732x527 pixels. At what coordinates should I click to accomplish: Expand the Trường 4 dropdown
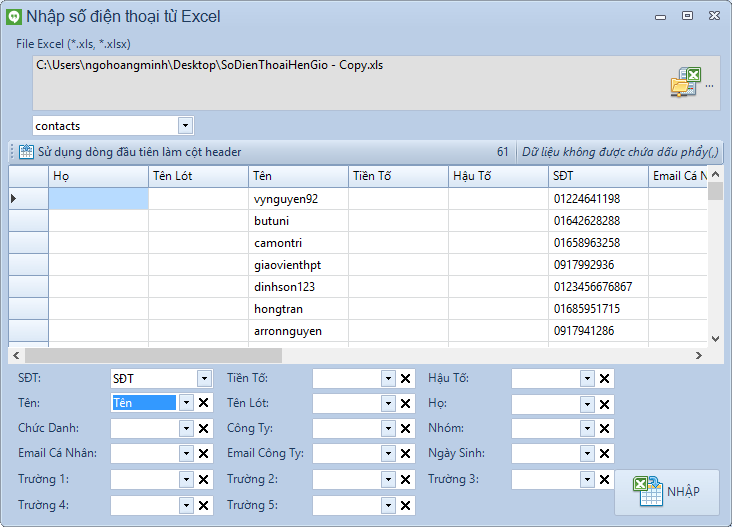(x=186, y=505)
